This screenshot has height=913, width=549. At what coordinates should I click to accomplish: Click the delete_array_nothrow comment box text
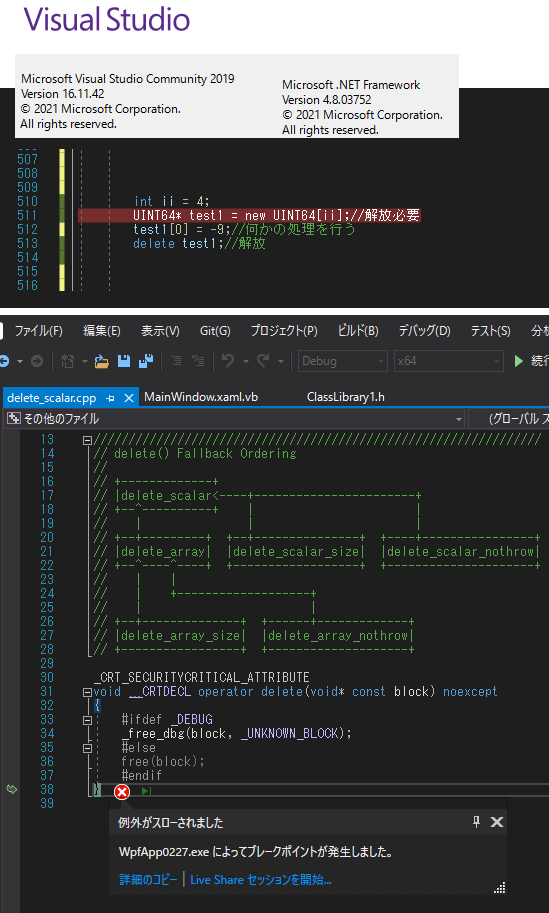tap(338, 636)
